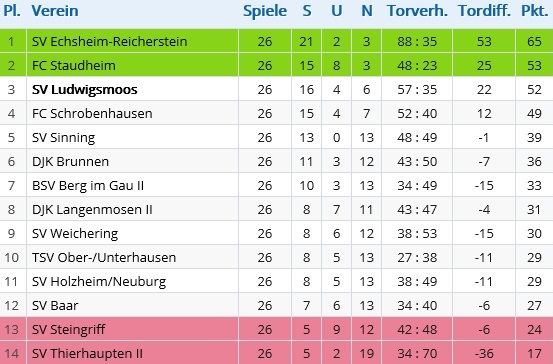Select the FC Schrobenhausen club name
553x364 pixels.
[x=92, y=113]
